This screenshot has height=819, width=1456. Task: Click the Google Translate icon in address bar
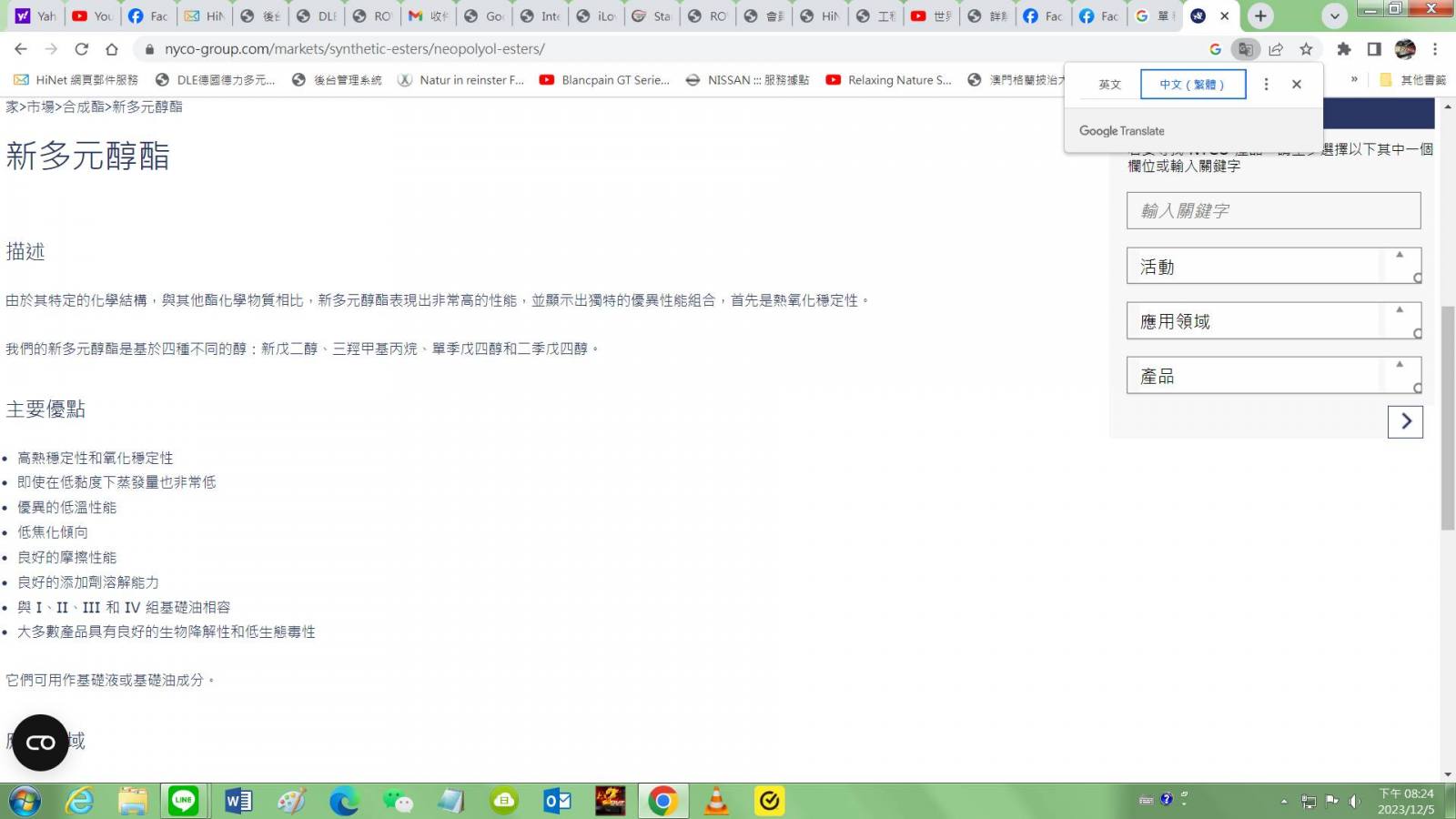(x=1245, y=49)
